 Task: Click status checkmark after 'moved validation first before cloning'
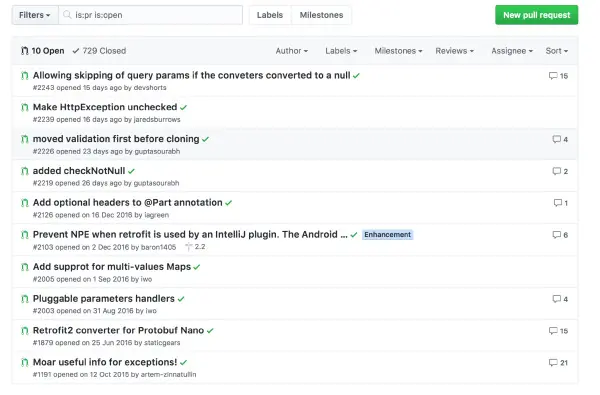(x=205, y=139)
